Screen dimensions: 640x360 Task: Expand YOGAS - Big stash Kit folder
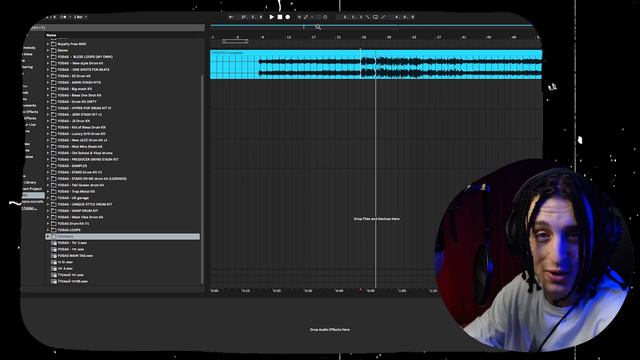pos(48,89)
